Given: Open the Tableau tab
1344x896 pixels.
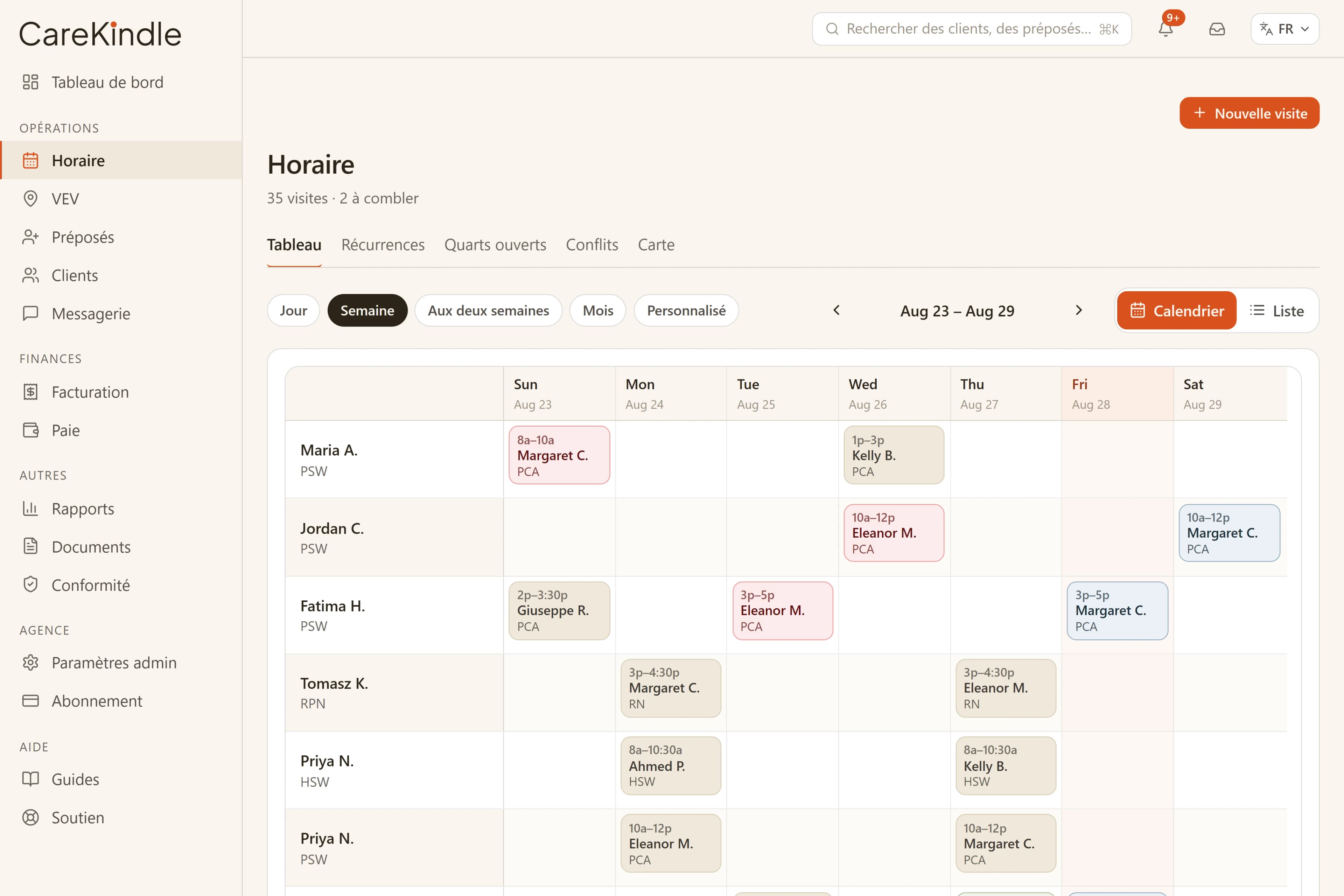Looking at the screenshot, I should (294, 245).
